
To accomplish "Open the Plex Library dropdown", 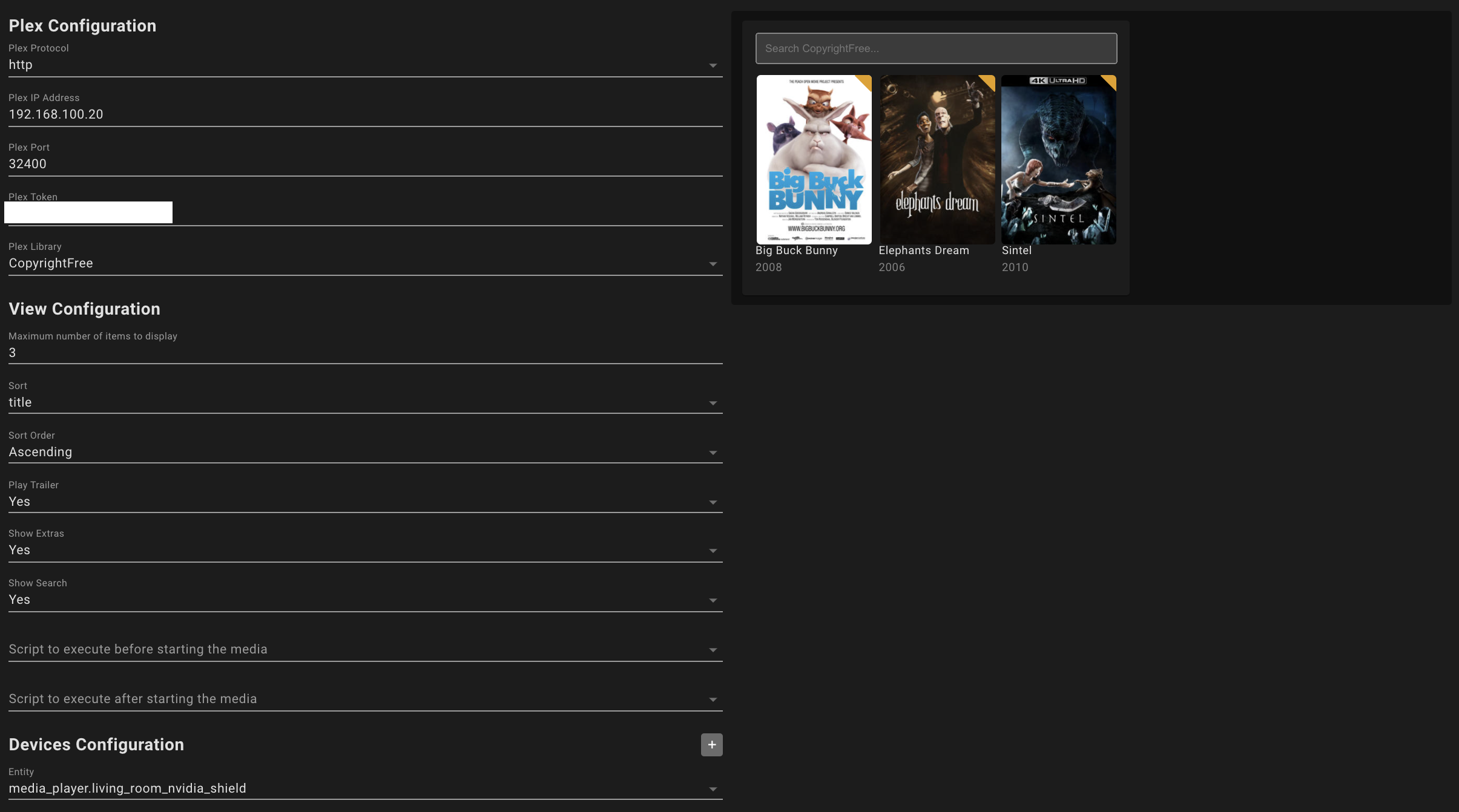I will click(366, 258).
